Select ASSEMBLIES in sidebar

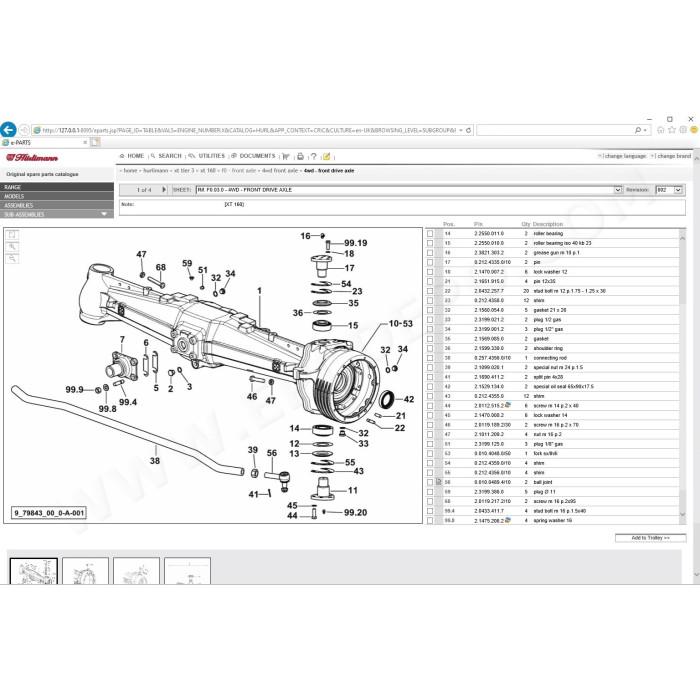[57, 205]
